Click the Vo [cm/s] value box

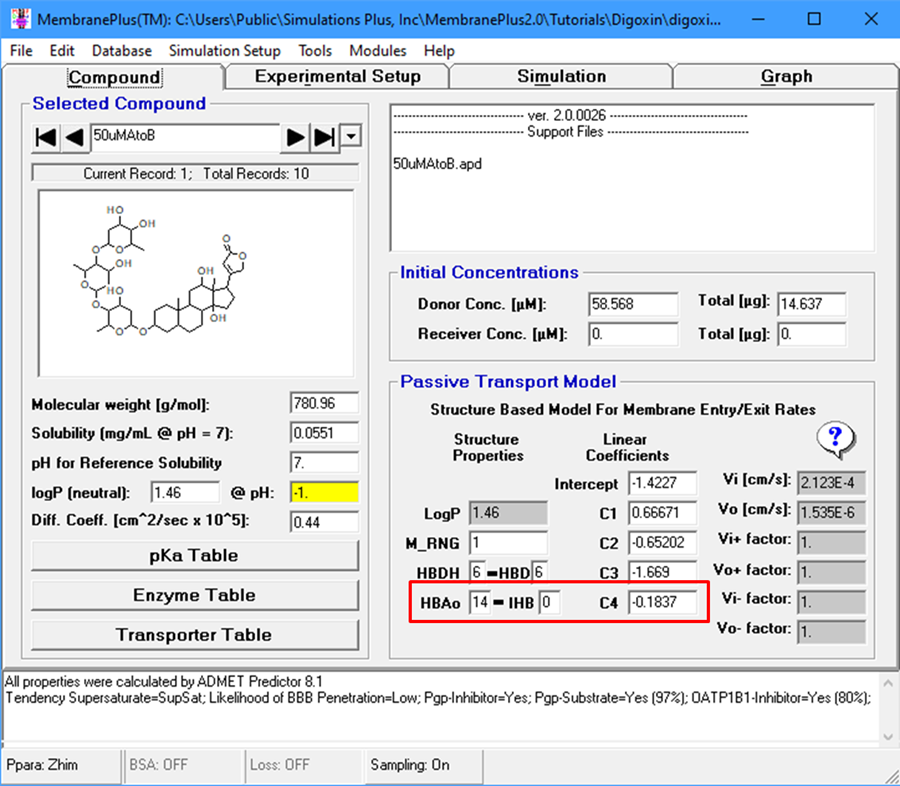coord(831,513)
